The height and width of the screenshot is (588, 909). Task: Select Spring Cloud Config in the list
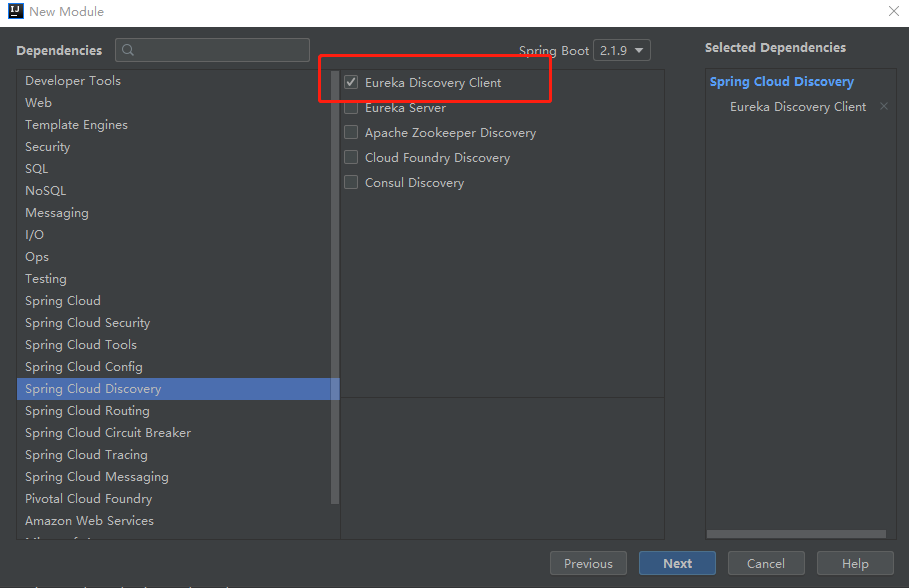click(83, 367)
